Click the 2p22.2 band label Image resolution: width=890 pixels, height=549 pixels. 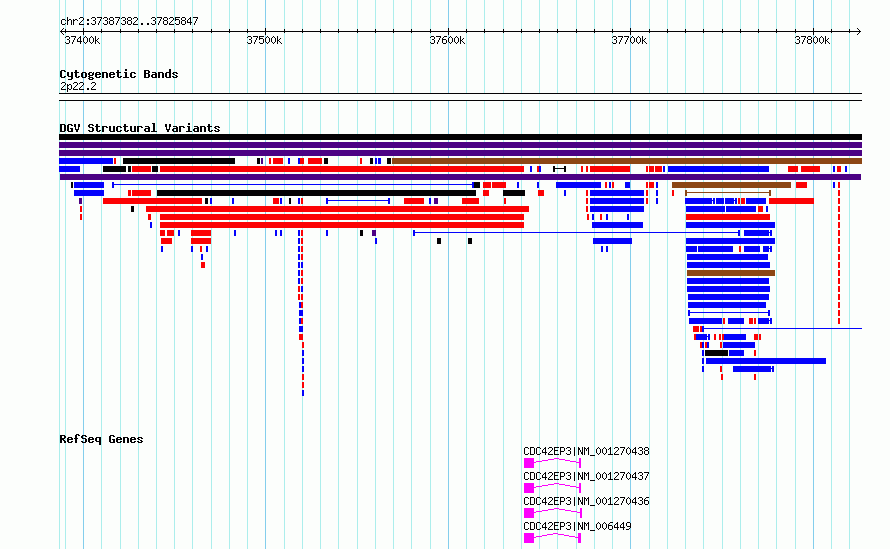[x=78, y=86]
